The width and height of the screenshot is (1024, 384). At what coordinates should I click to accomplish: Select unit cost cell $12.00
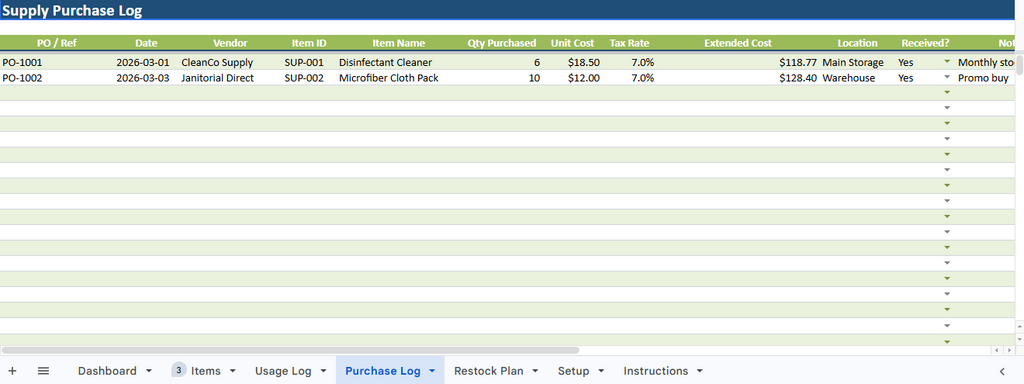coord(584,78)
